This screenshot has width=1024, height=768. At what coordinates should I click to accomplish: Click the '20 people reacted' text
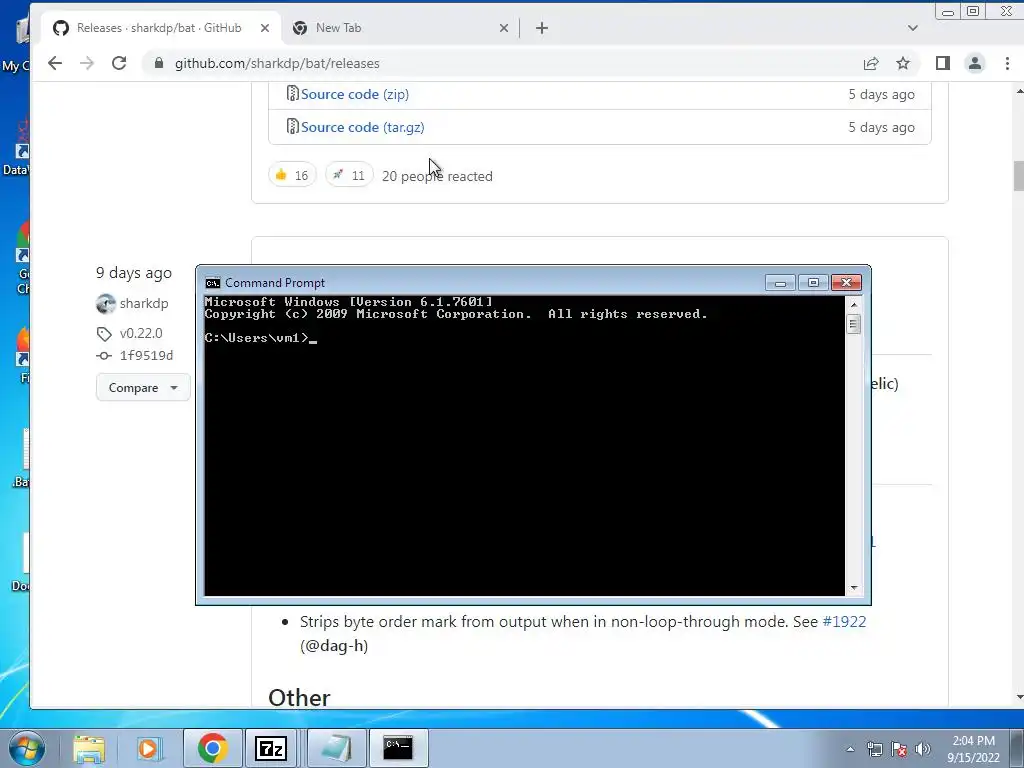(437, 176)
